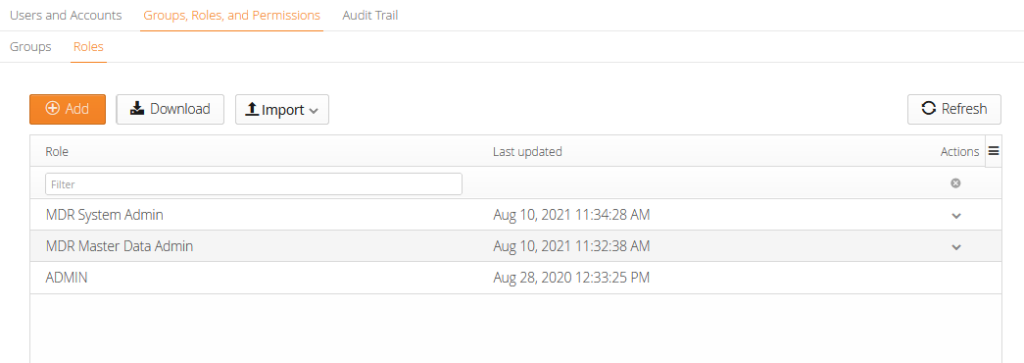Focus the Role filter input field
The image size is (1024, 363).
253,184
